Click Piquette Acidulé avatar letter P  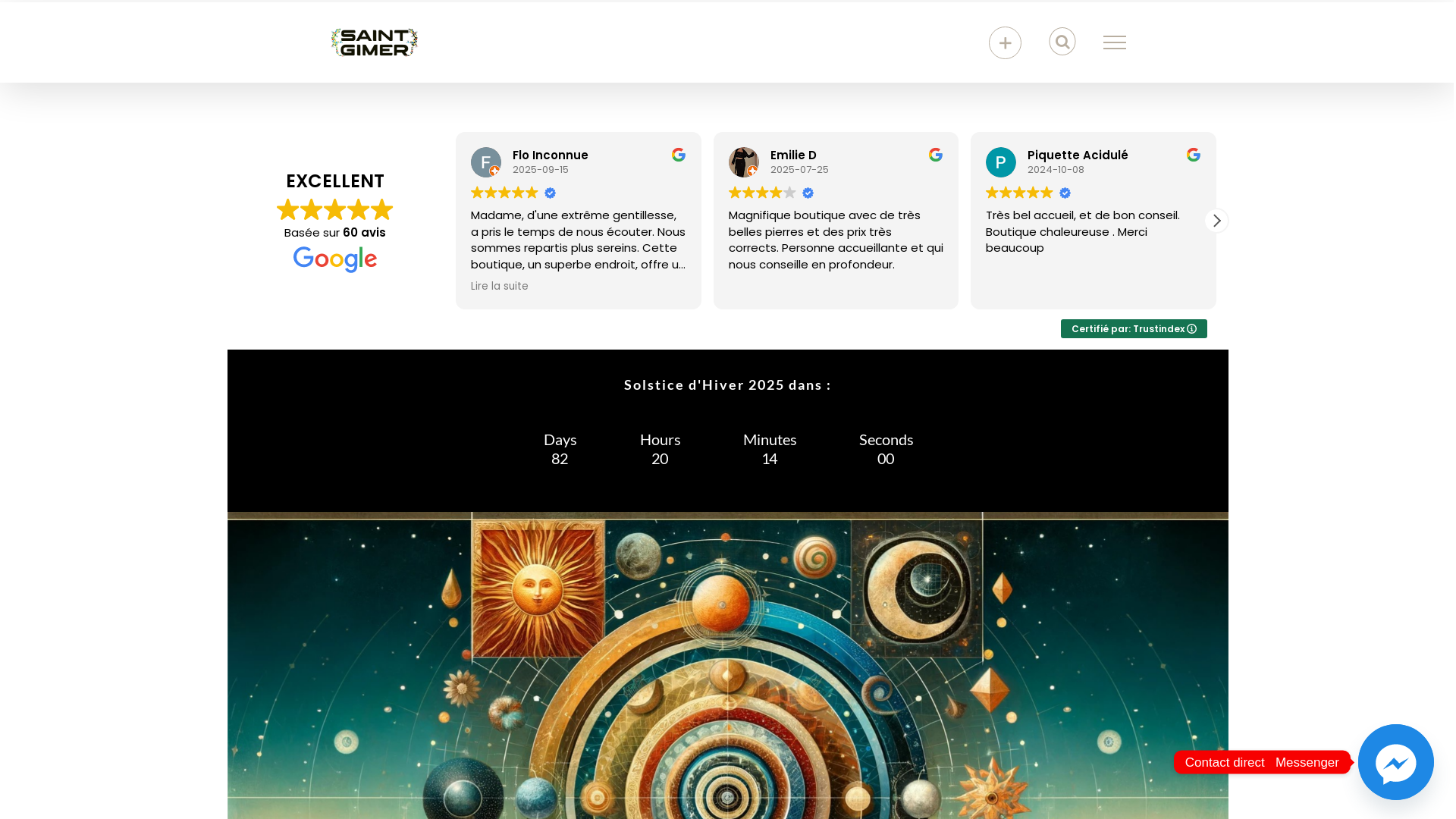coord(1001,162)
